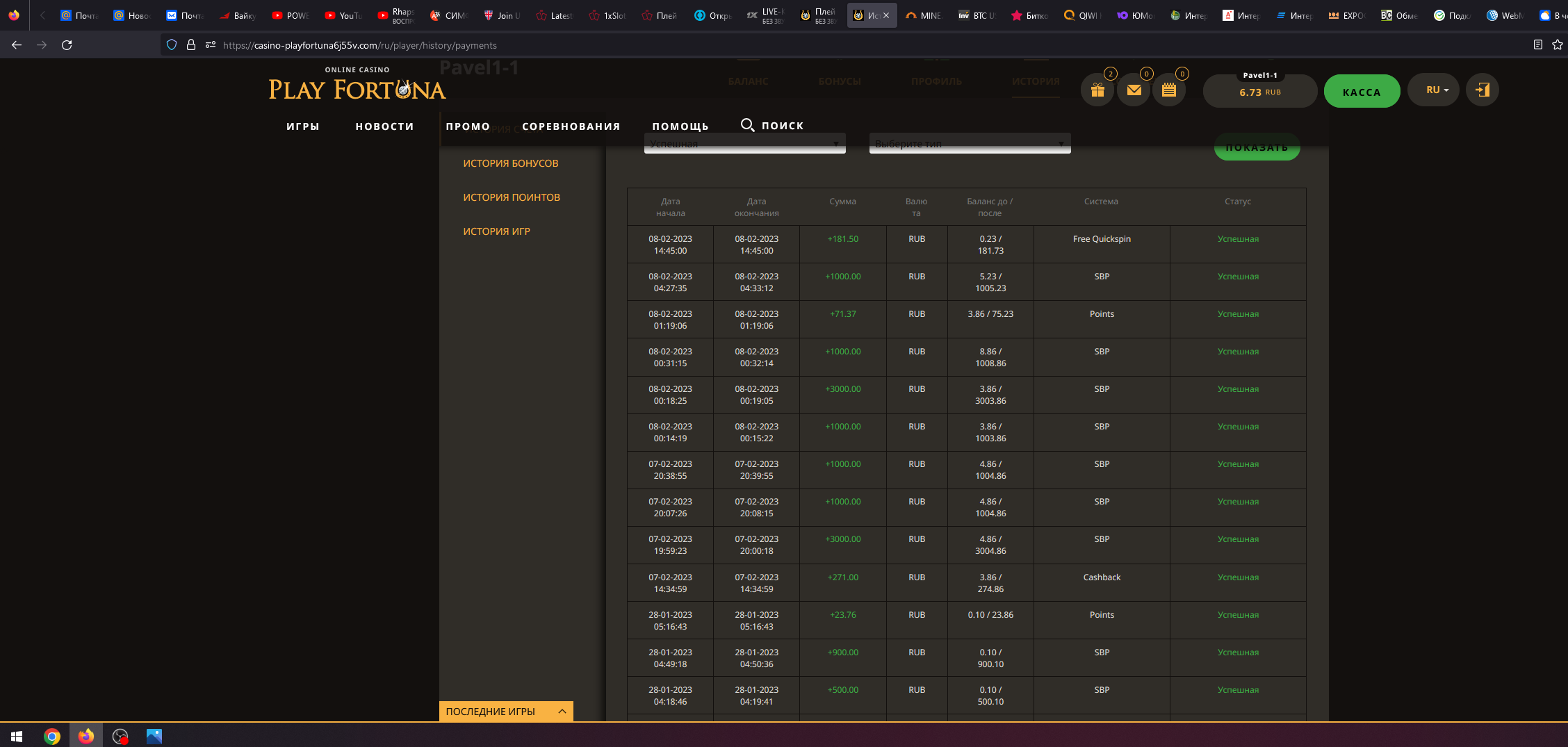Expand the status filter dropdown

coord(744,144)
